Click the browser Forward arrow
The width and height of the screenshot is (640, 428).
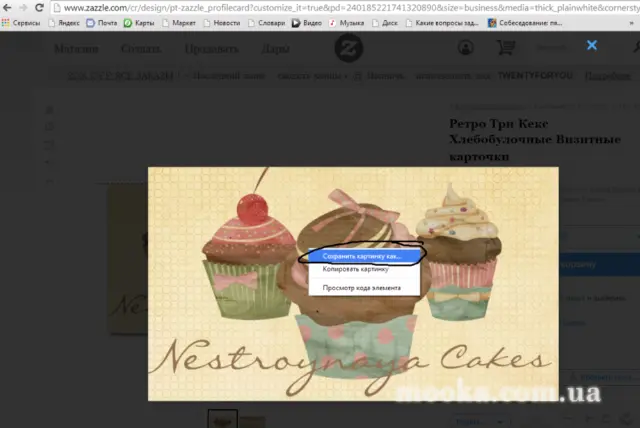point(23,7)
